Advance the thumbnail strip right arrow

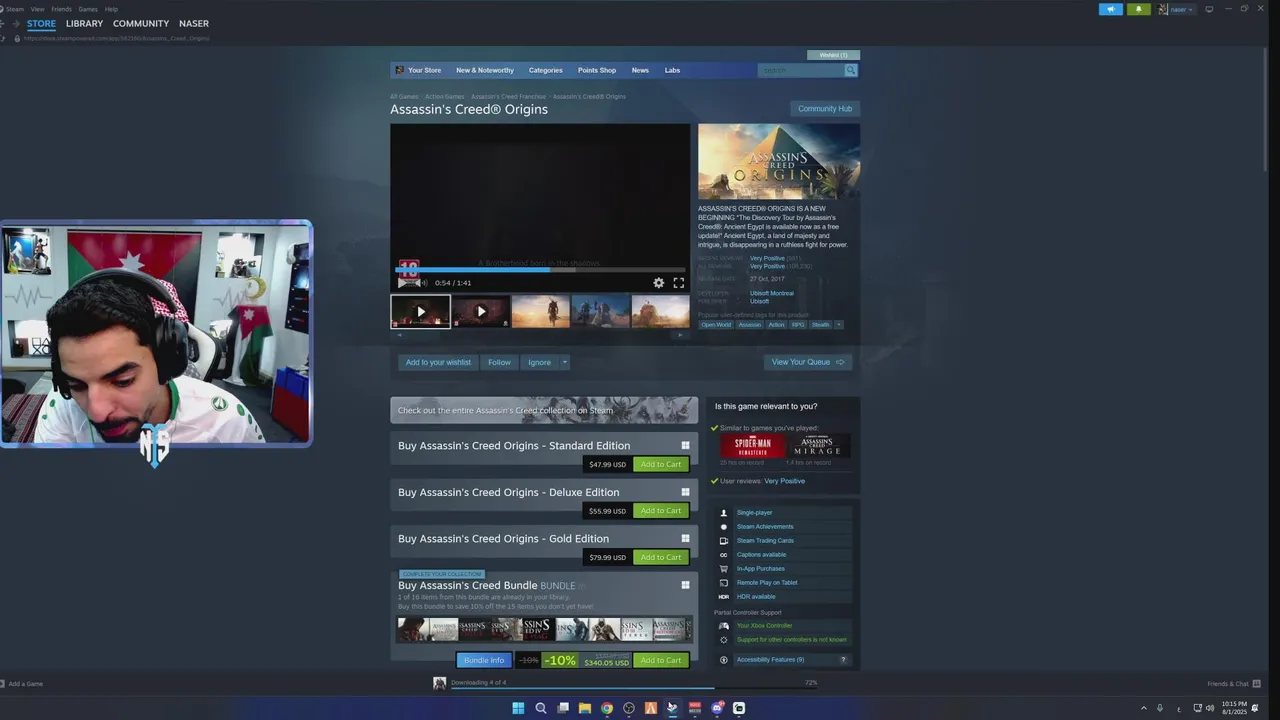[x=681, y=335]
